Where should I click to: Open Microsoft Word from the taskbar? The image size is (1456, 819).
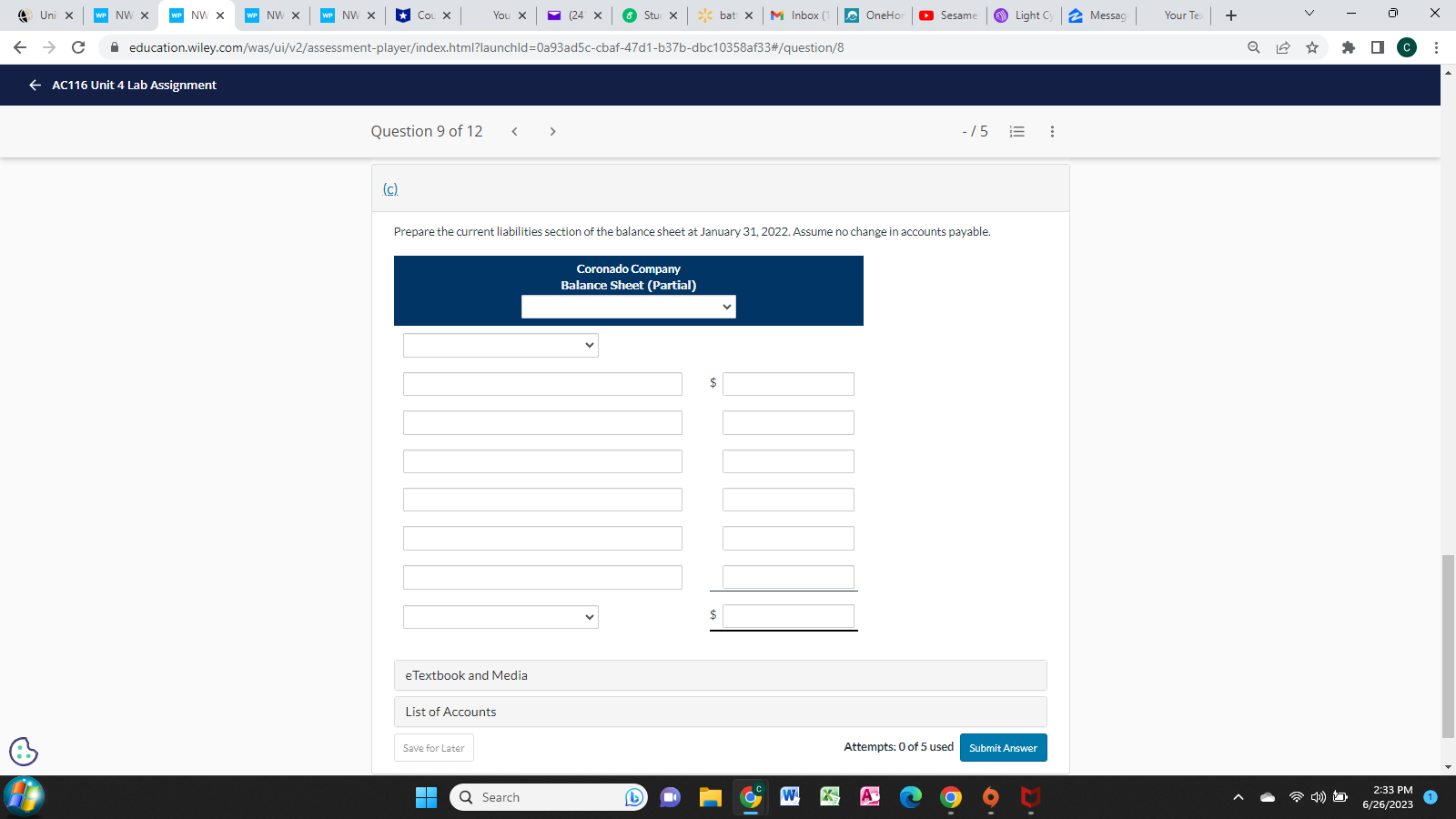pos(789,796)
